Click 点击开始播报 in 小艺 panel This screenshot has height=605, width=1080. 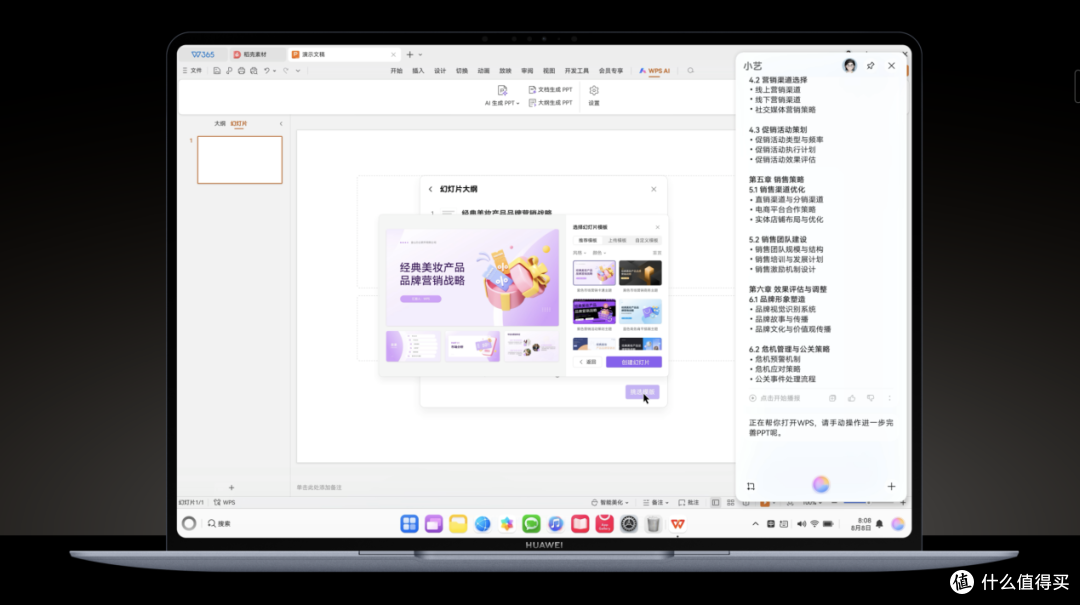(x=774, y=398)
